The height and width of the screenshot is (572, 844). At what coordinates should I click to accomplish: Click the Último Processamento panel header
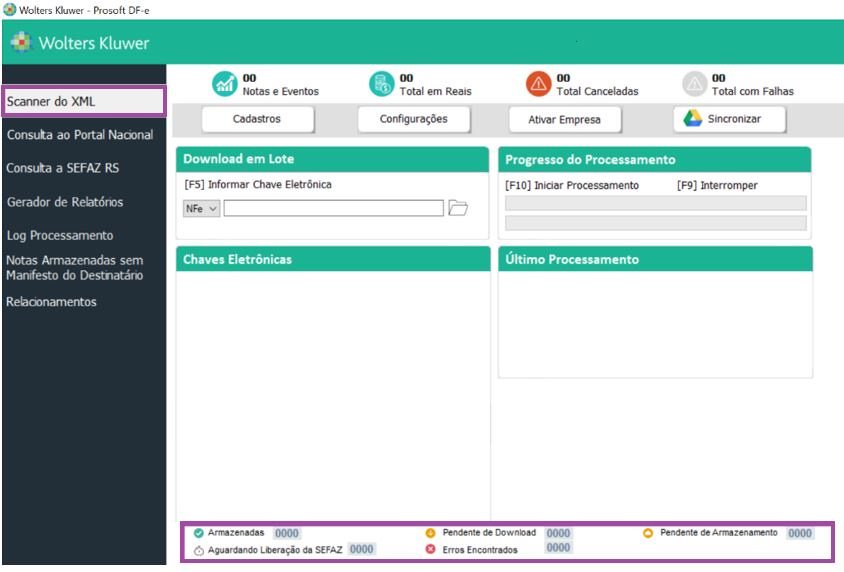(655, 259)
